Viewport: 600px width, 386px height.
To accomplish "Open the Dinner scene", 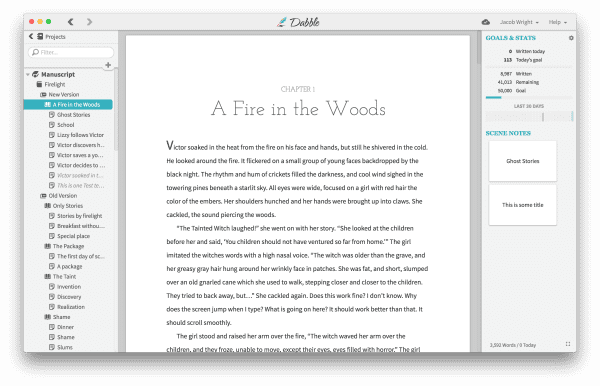I will 65,327.
